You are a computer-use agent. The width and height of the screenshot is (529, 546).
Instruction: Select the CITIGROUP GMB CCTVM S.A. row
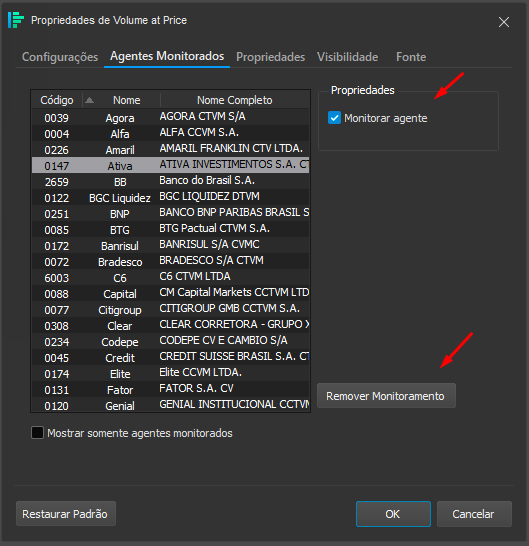[x=171, y=309]
